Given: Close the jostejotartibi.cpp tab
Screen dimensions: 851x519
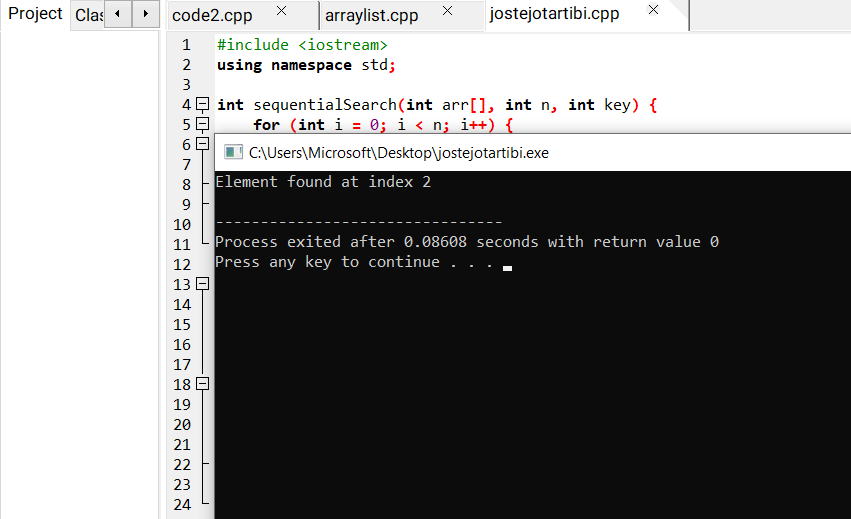Looking at the screenshot, I should point(653,11).
